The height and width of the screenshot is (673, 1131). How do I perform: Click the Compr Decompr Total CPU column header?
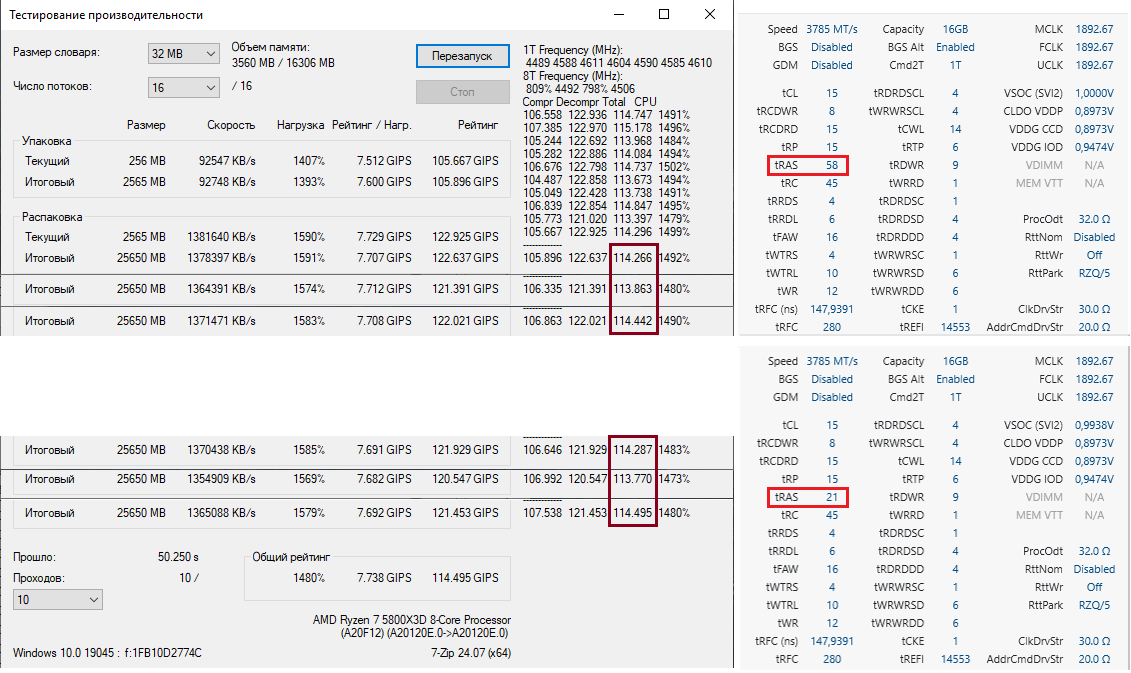pos(589,102)
